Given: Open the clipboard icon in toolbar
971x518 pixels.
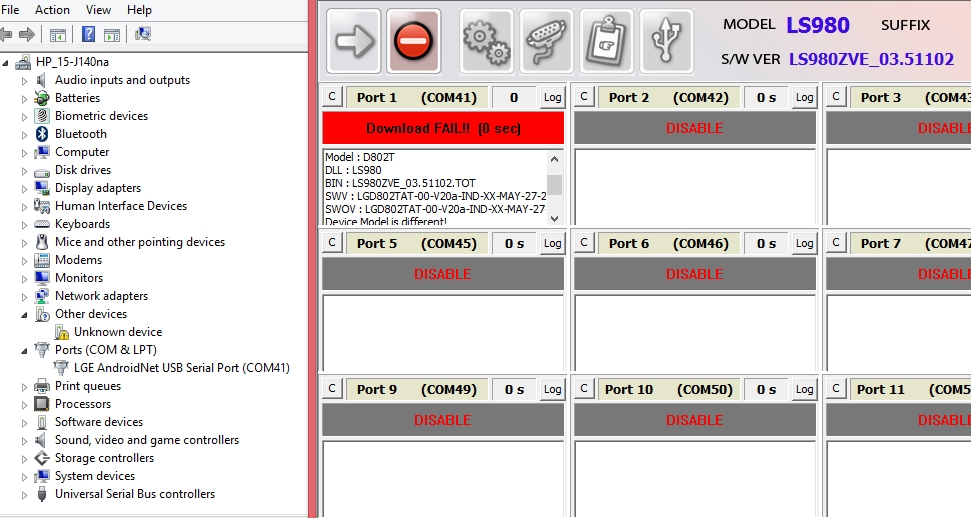Looking at the screenshot, I should 606,41.
